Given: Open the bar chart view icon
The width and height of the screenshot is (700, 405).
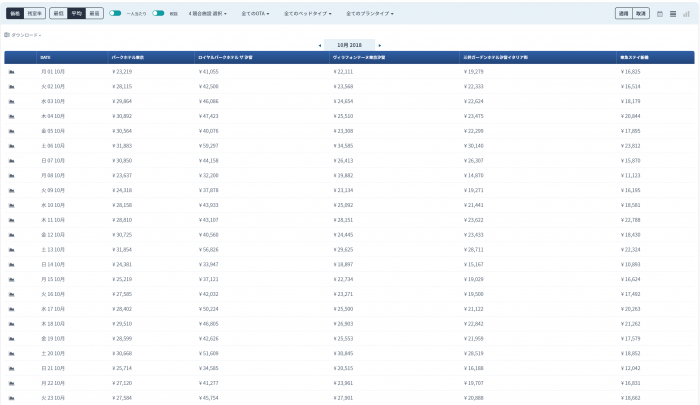Looking at the screenshot, I should pos(686,14).
